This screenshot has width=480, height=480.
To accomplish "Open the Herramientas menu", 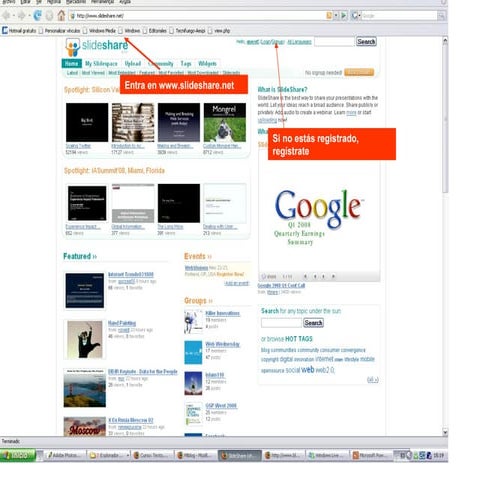I will pyautogui.click(x=102, y=2).
